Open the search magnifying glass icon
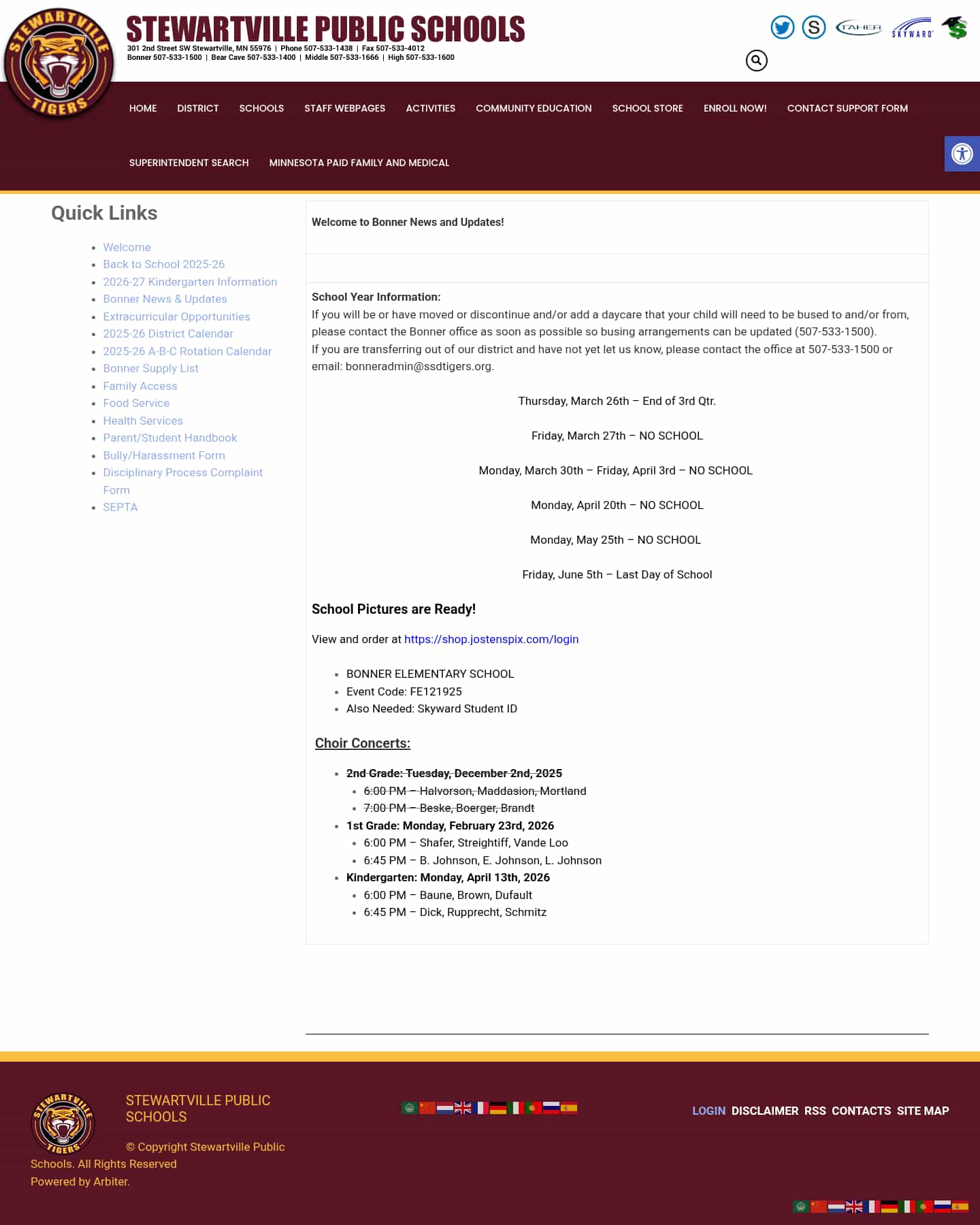980x1225 pixels. pos(757,61)
